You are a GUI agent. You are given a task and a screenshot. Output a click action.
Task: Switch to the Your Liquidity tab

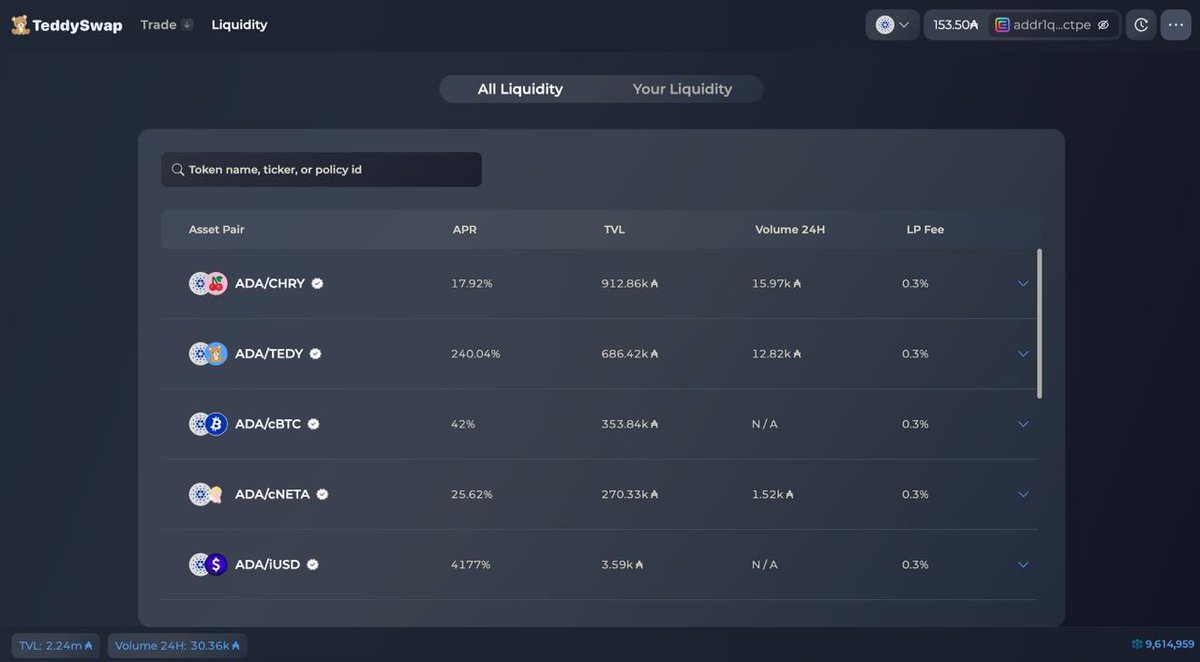pos(682,89)
